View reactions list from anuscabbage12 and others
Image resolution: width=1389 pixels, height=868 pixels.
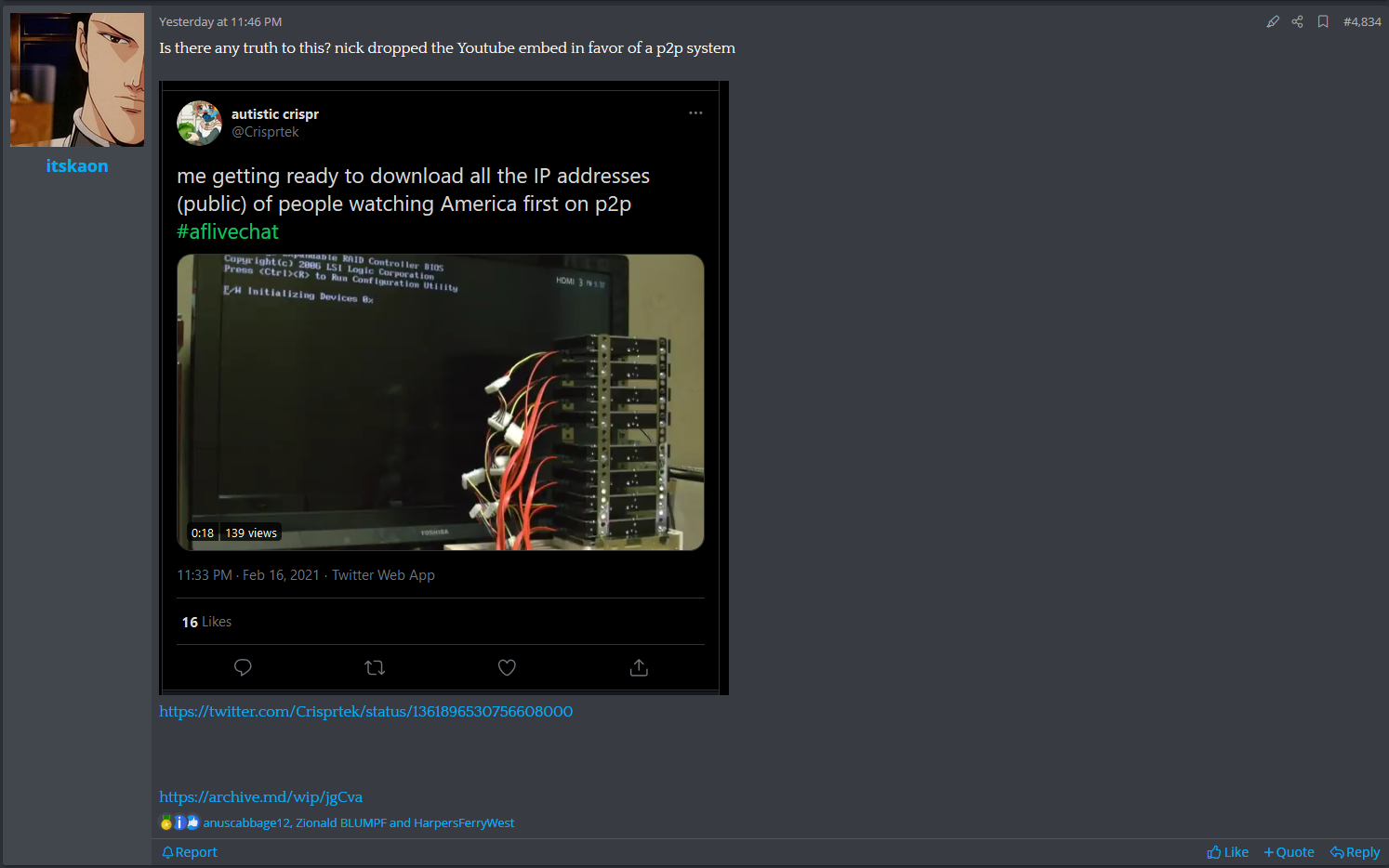pyautogui.click(x=358, y=822)
